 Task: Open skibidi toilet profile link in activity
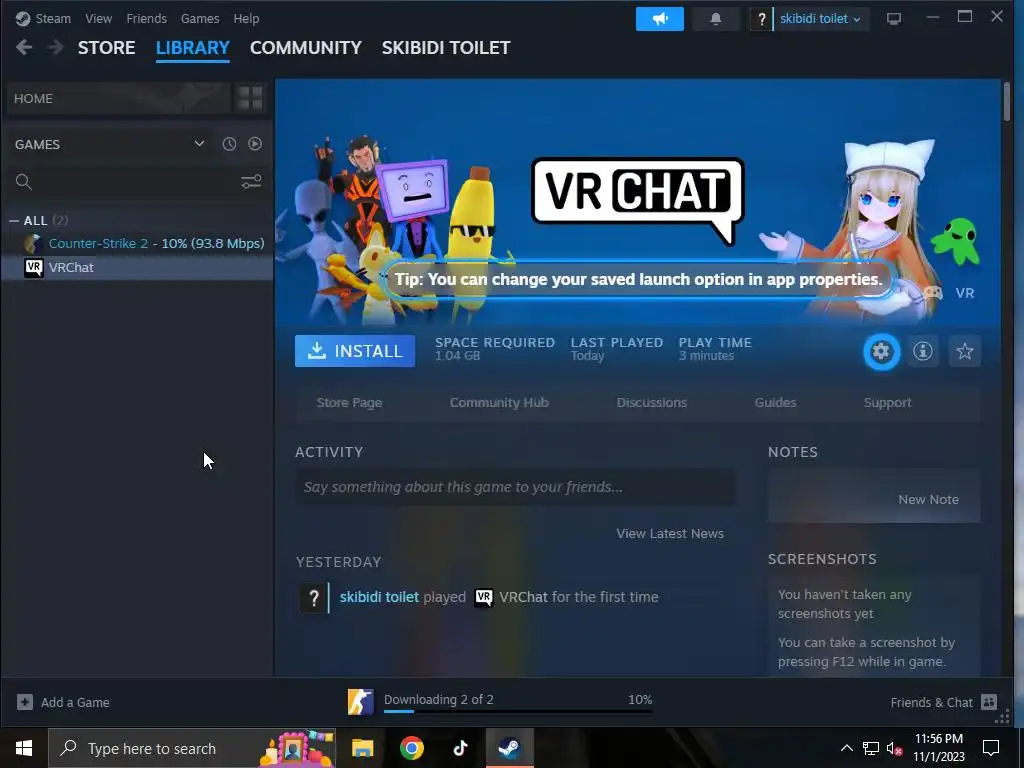[379, 597]
